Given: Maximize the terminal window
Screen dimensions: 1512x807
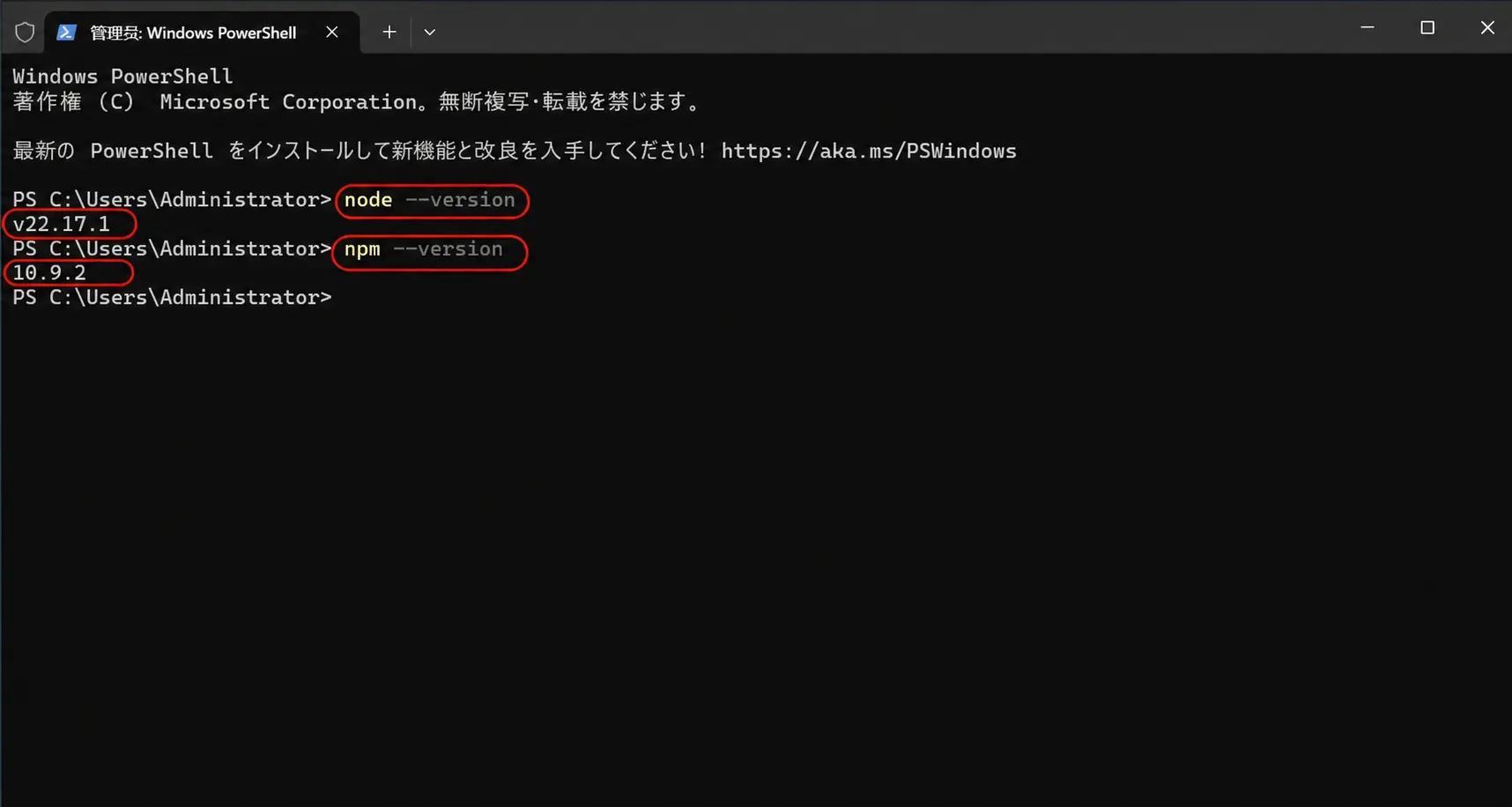Looking at the screenshot, I should (x=1427, y=28).
